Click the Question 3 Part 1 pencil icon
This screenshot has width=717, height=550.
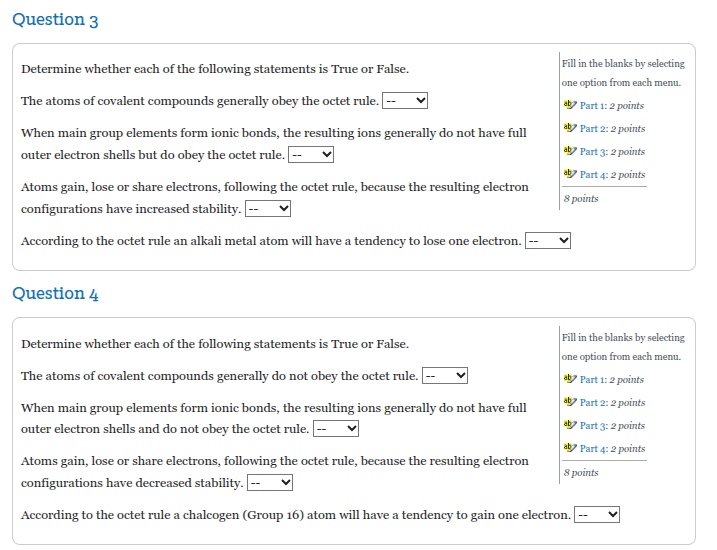(x=570, y=105)
